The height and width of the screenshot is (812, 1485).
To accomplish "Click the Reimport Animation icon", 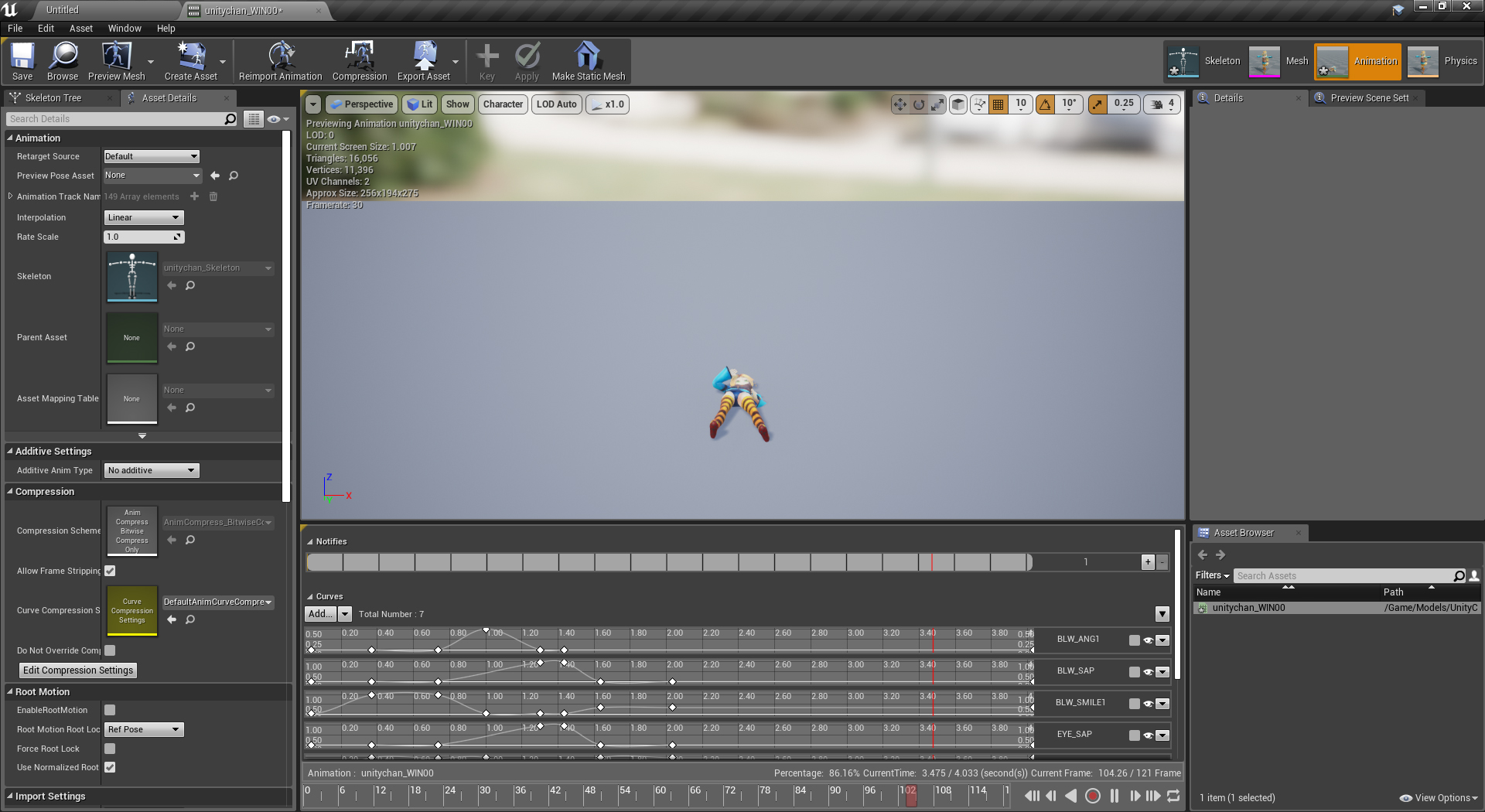I will click(x=281, y=61).
